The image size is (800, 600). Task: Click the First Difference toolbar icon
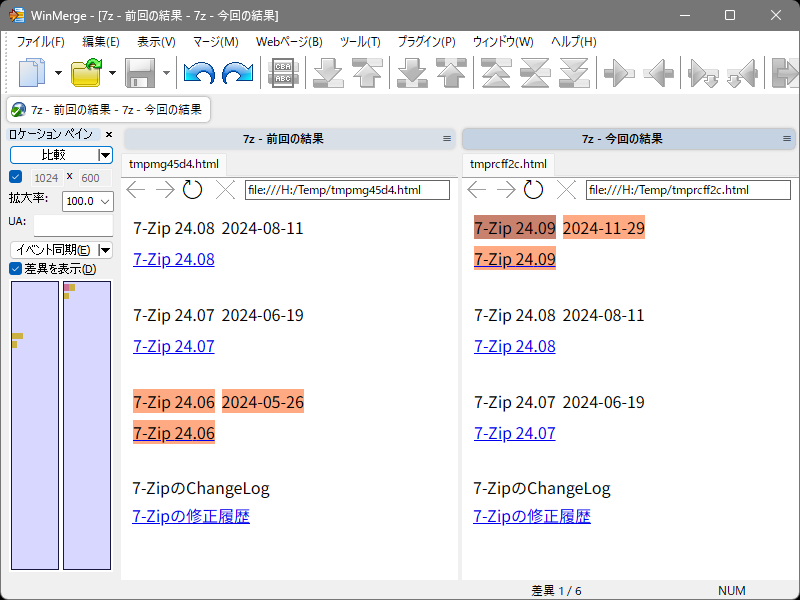pos(495,72)
